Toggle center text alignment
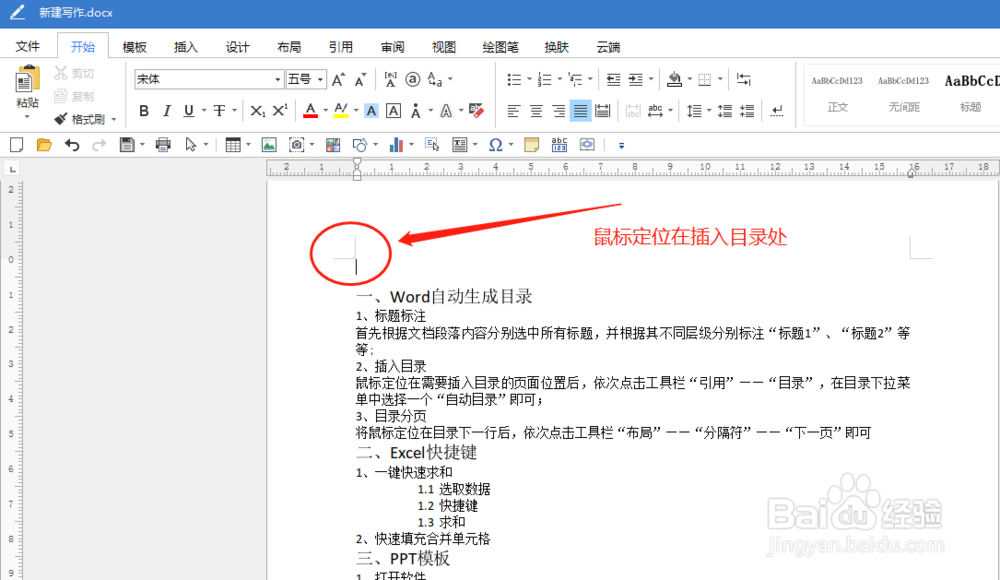This screenshot has width=1000, height=580. click(536, 110)
